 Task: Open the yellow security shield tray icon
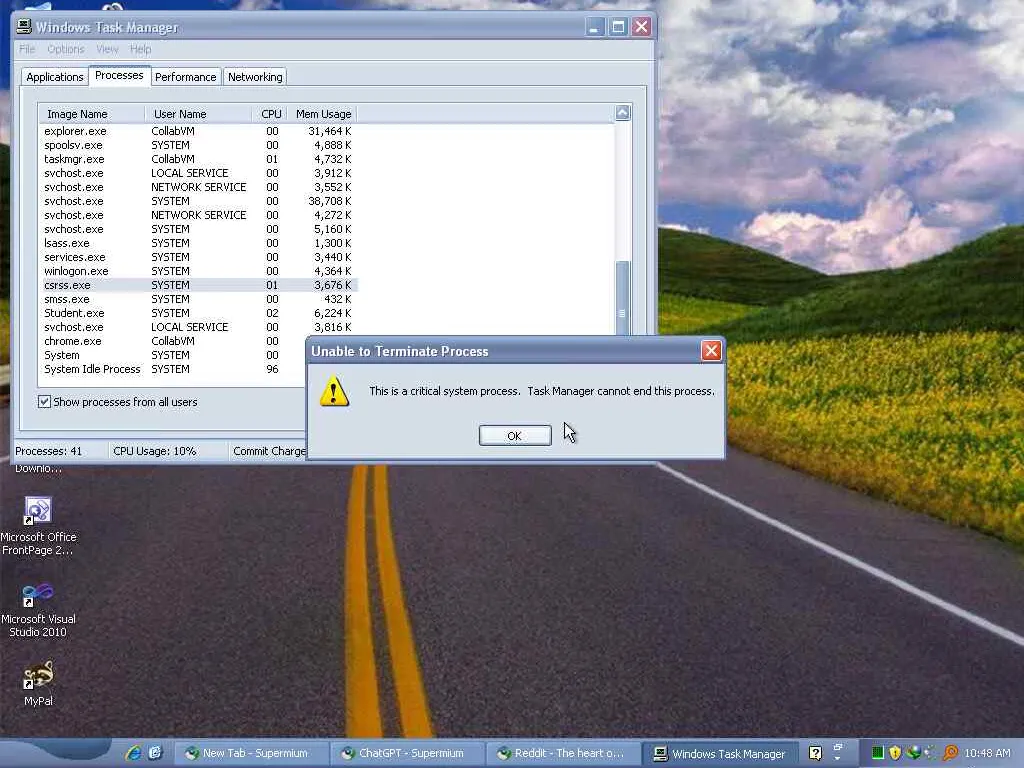895,753
